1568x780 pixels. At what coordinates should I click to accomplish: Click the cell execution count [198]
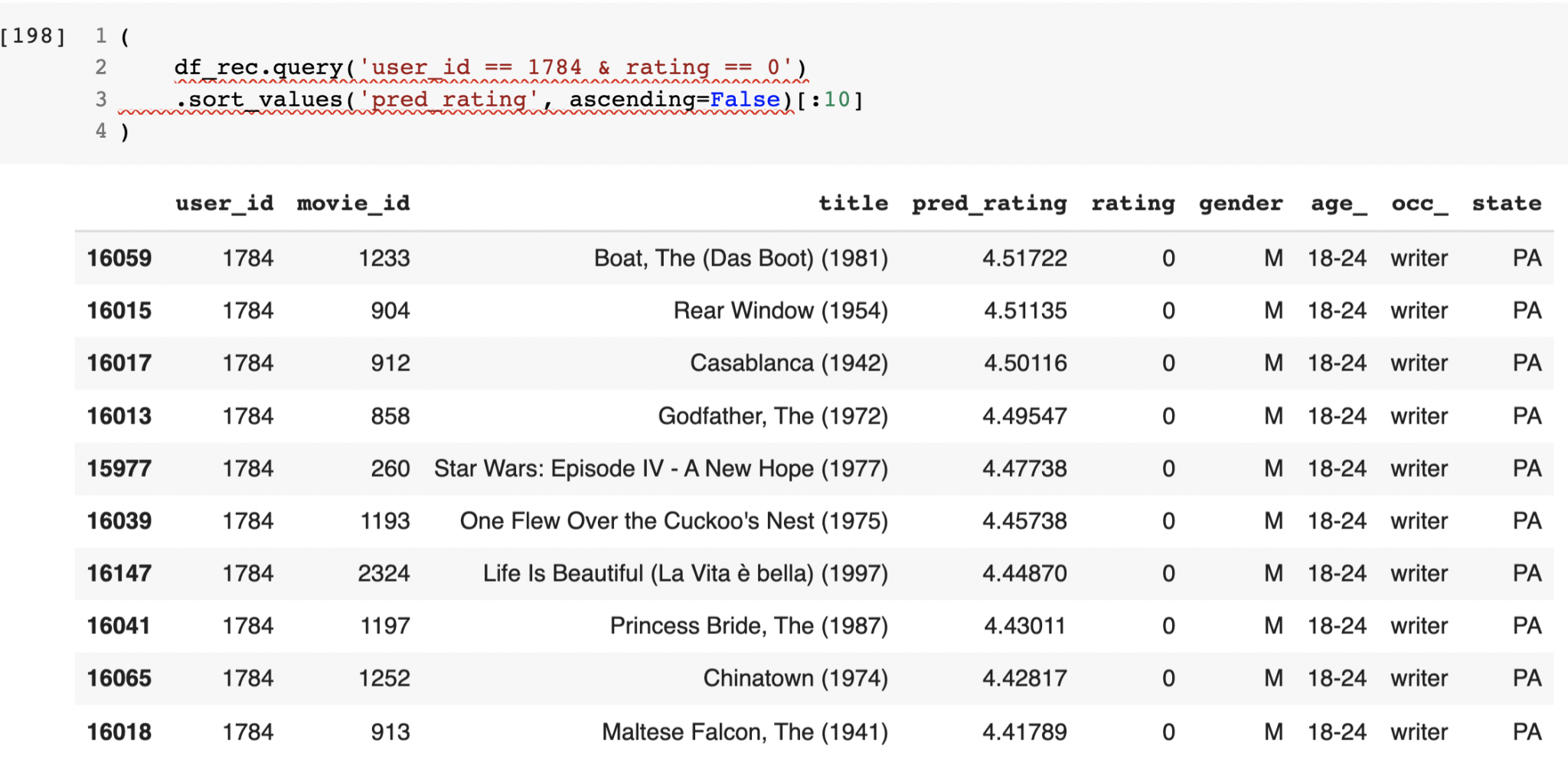(34, 36)
